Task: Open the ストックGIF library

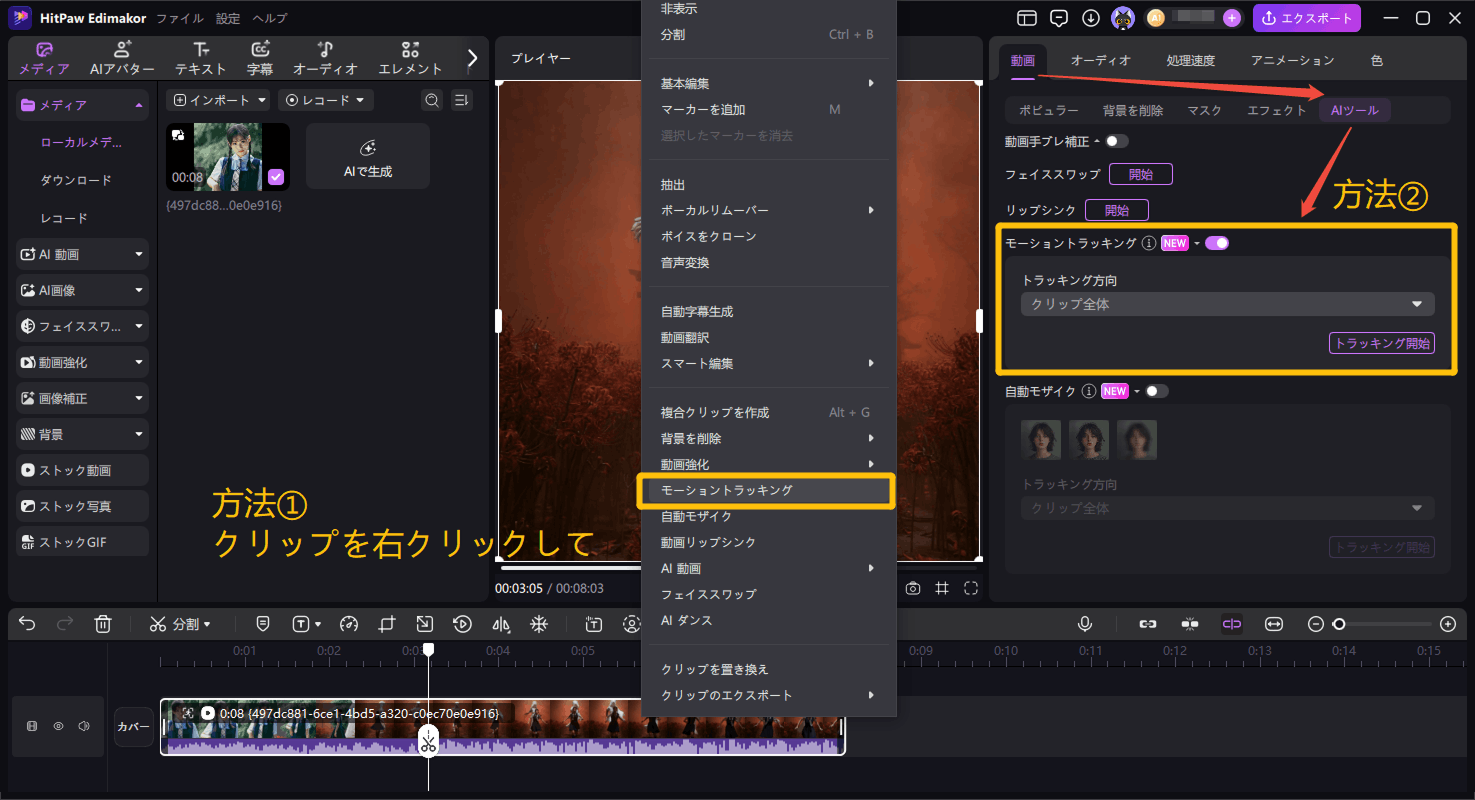Action: pos(81,541)
